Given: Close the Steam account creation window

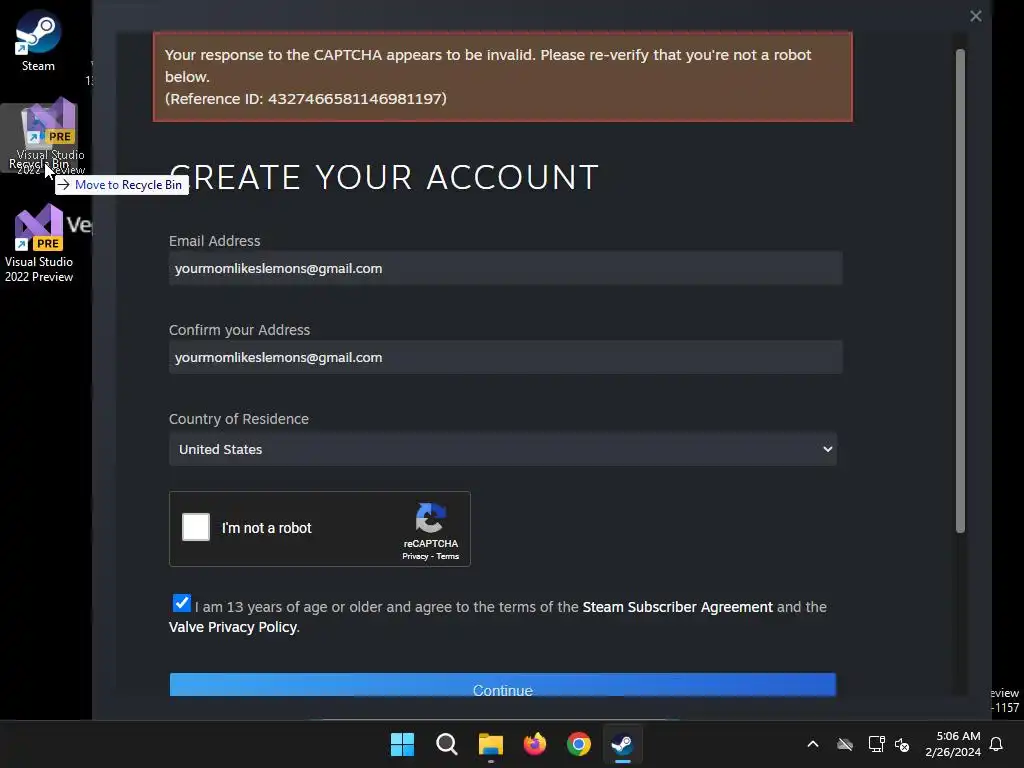Looking at the screenshot, I should coord(976,16).
